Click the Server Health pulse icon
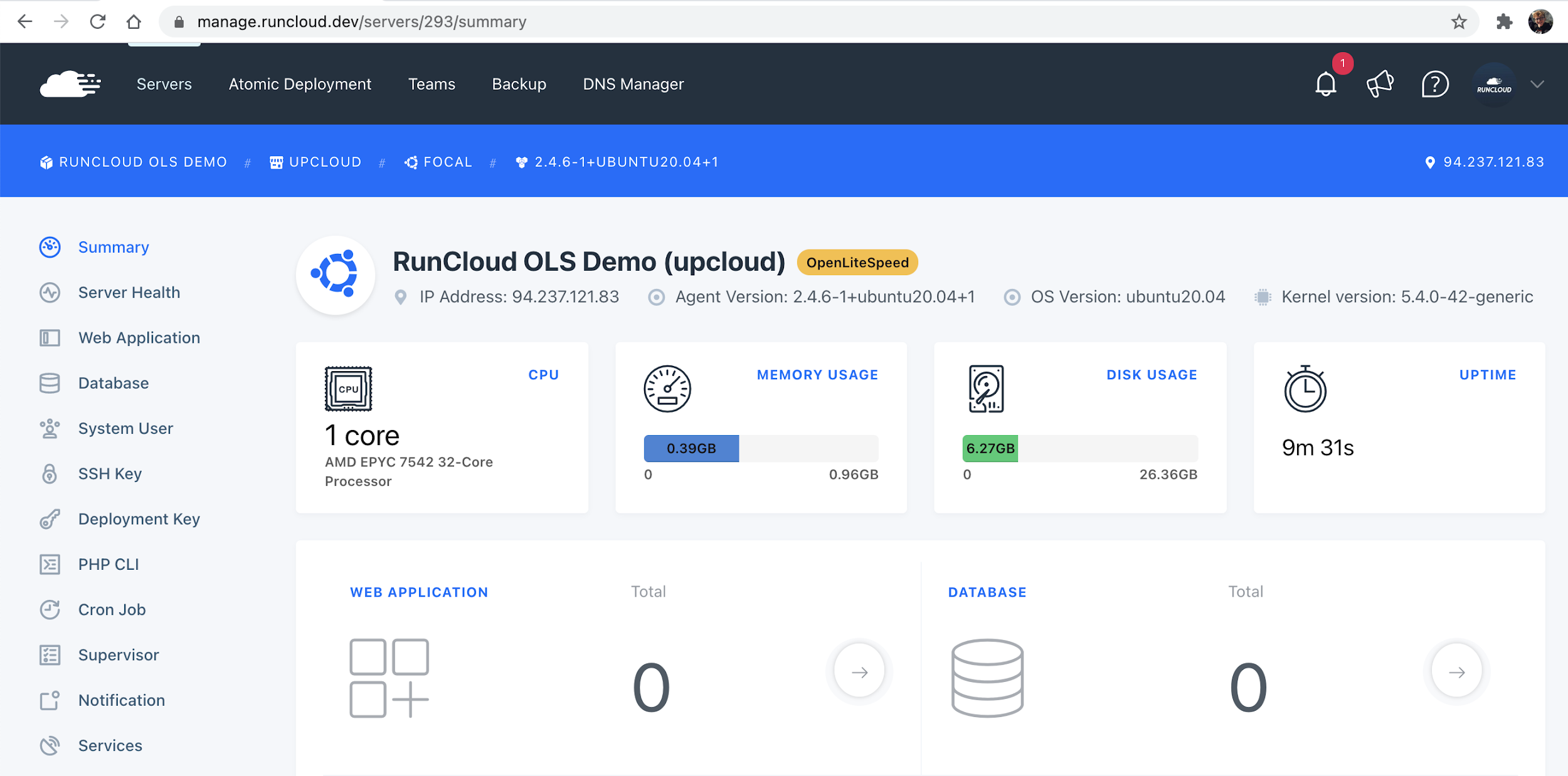1568x776 pixels. pyautogui.click(x=50, y=293)
